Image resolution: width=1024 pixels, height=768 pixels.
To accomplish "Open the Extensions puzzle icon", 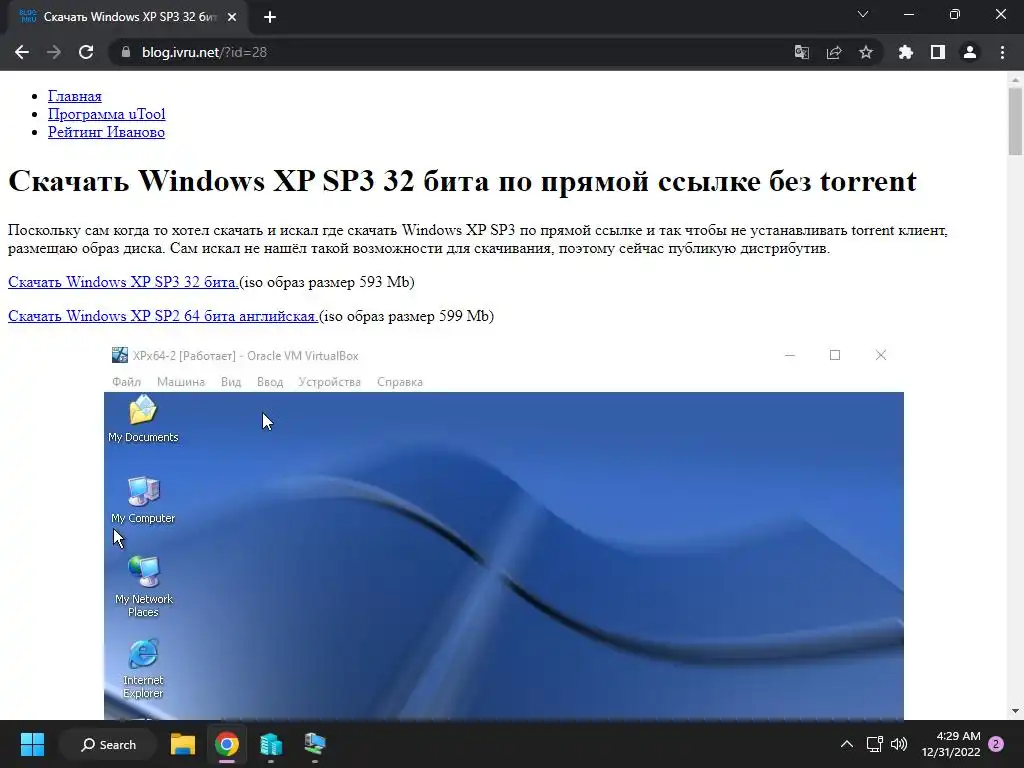I will pos(905,52).
